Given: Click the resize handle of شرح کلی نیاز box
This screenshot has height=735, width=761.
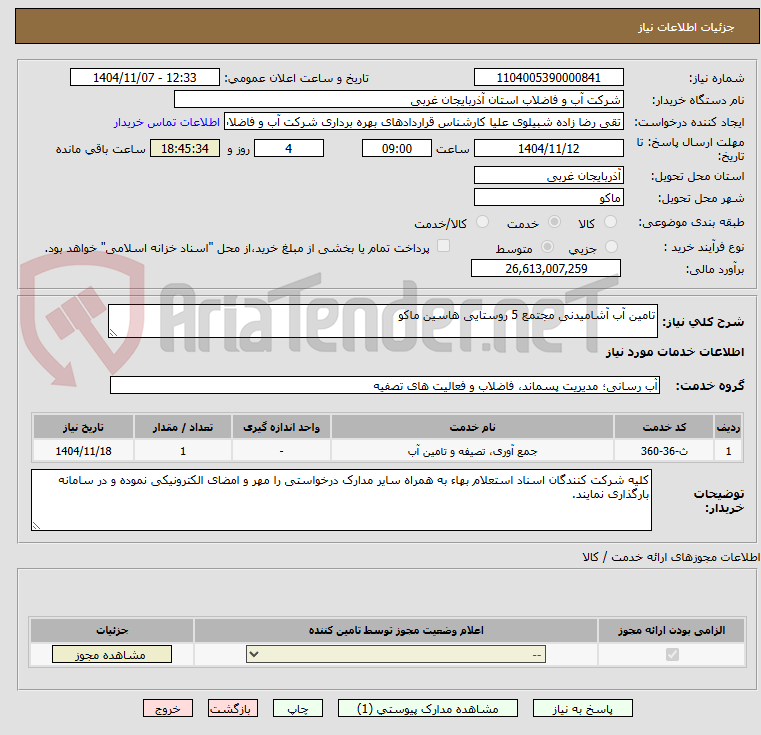Looking at the screenshot, I should tap(113, 333).
